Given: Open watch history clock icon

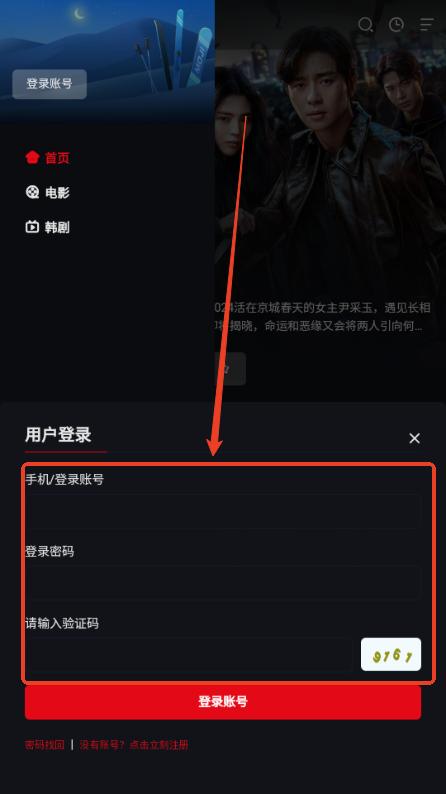Looking at the screenshot, I should (396, 24).
